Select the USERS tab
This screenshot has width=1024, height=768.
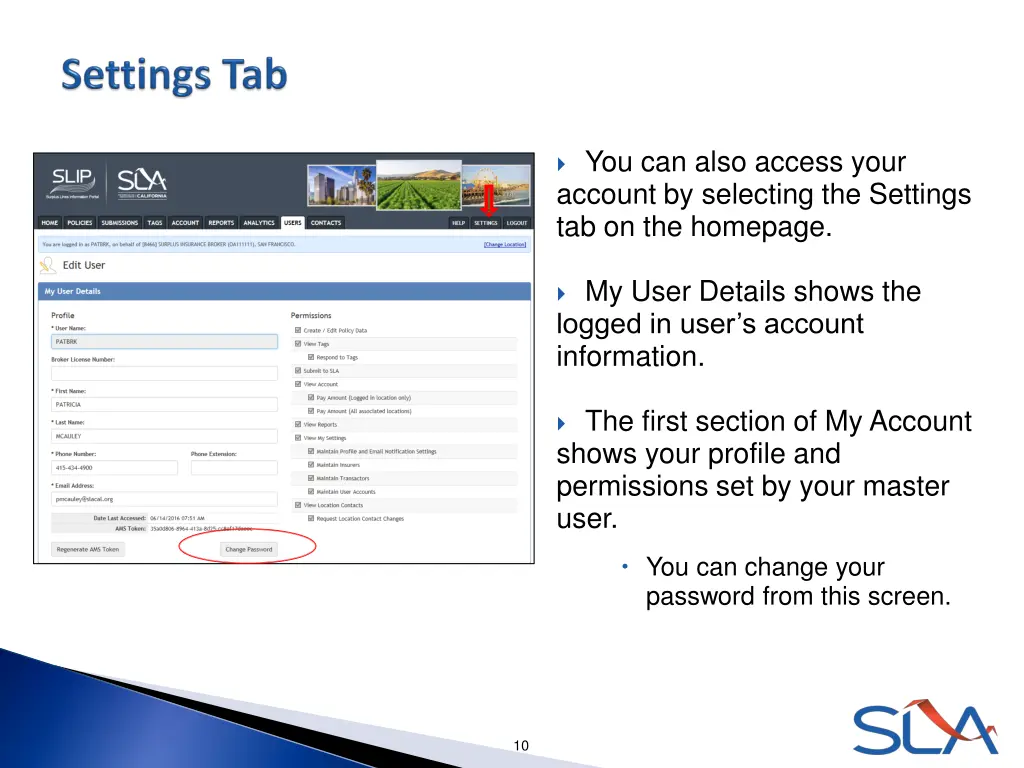pos(293,223)
